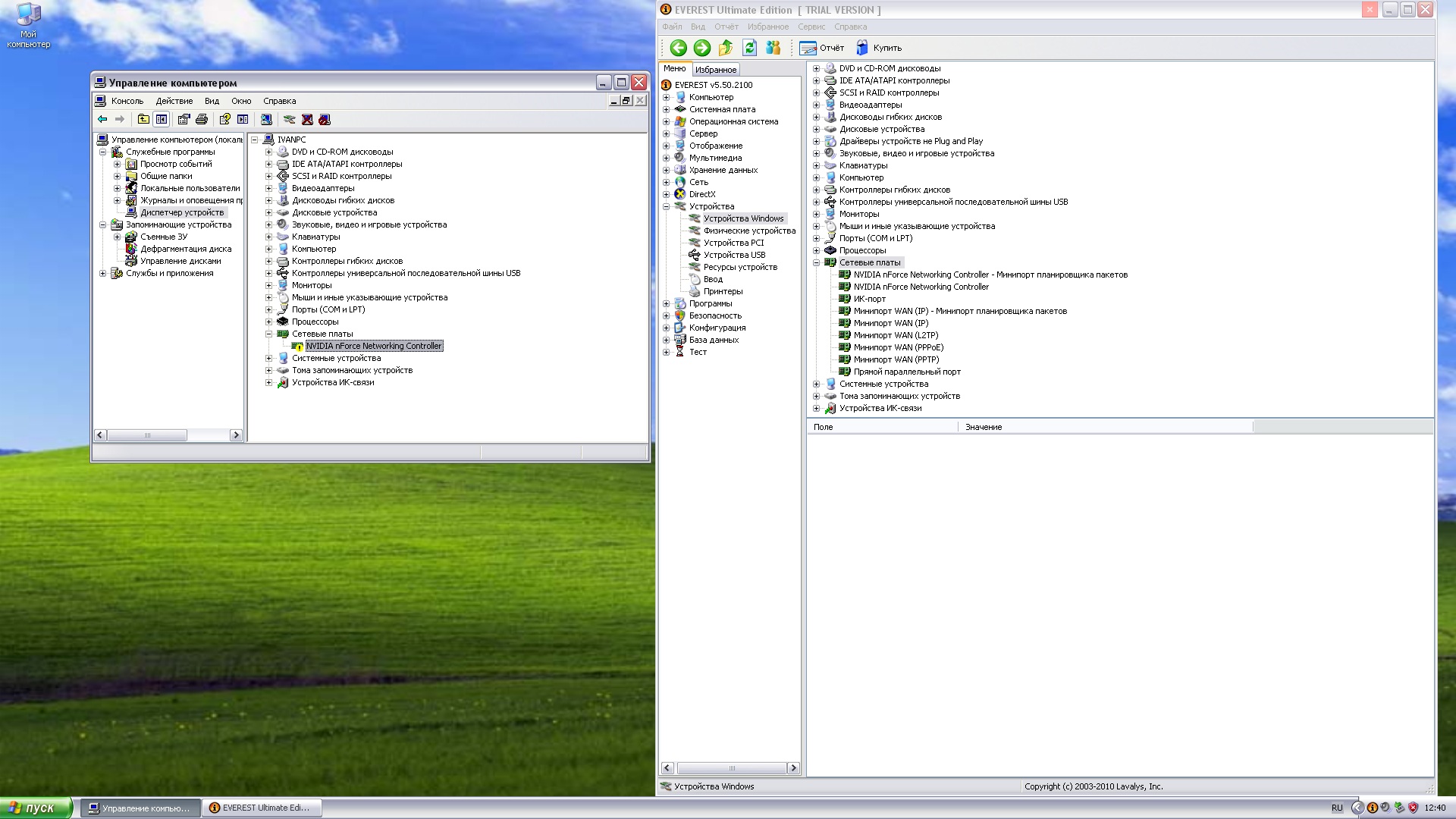Viewport: 1456px width, 819px height.
Task: Open Properties icon in Computer Management toolbar
Action: 184,119
